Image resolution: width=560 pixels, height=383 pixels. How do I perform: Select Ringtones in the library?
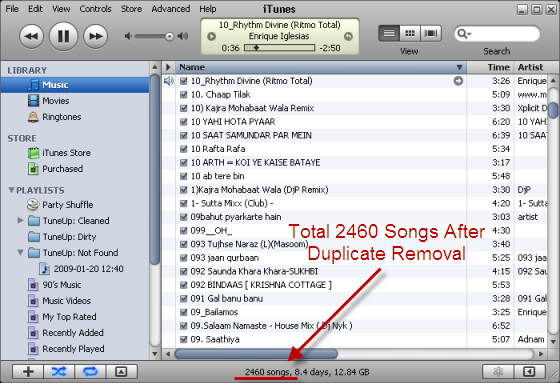(75, 117)
